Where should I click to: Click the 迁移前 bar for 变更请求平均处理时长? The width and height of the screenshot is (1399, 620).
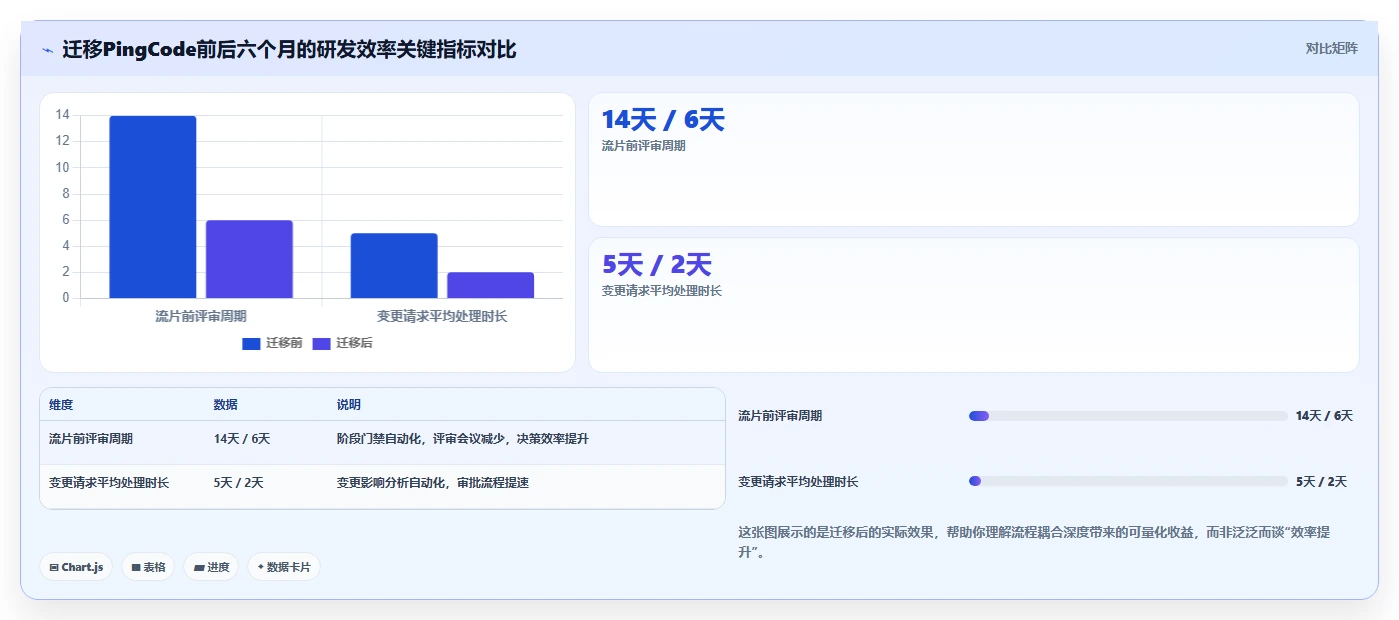pos(394,266)
